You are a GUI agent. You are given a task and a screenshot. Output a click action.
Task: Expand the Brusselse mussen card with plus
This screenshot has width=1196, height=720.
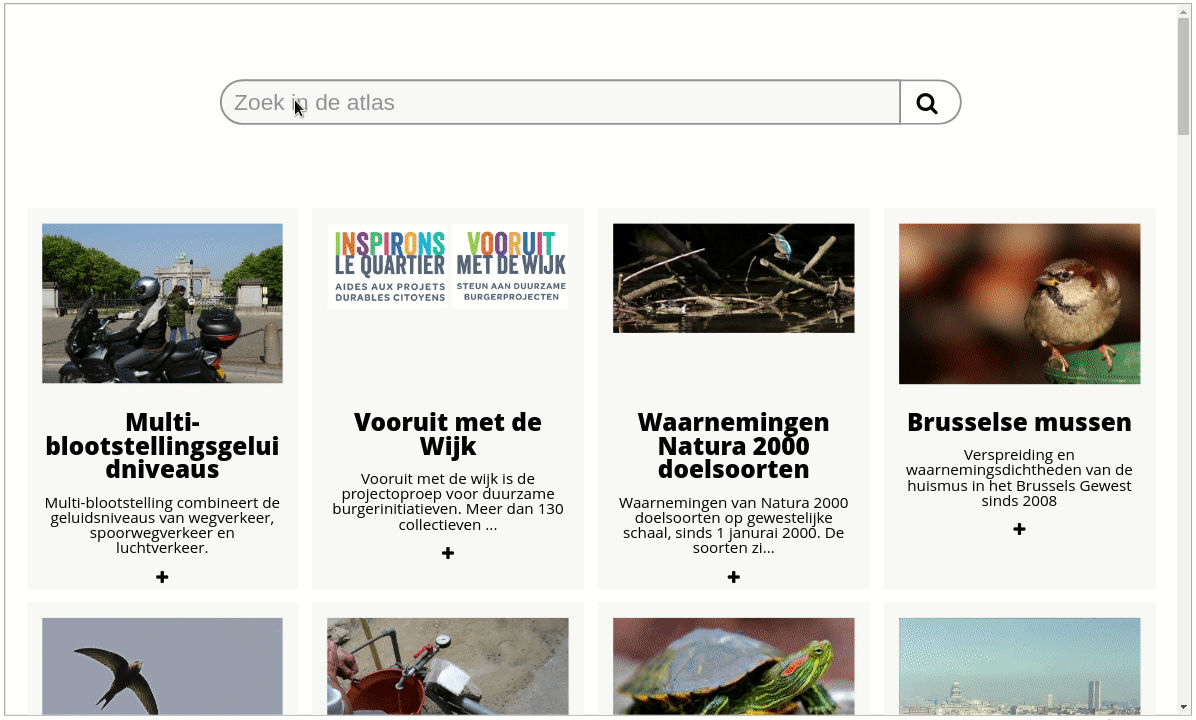[x=1019, y=529]
